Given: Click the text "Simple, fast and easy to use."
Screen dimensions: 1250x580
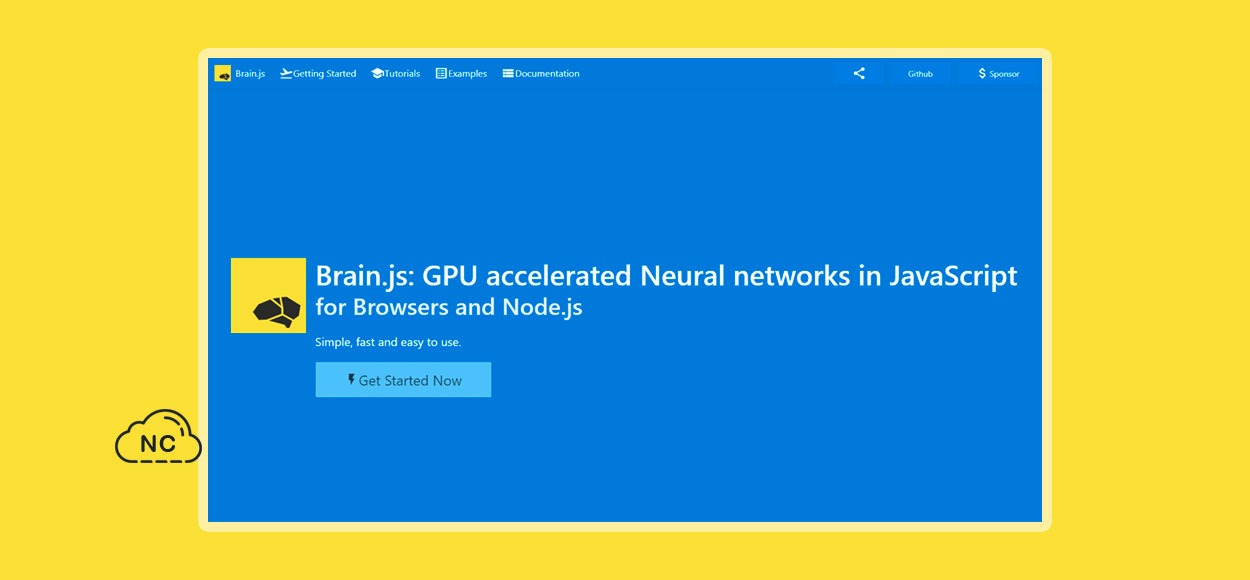Looking at the screenshot, I should [x=388, y=342].
